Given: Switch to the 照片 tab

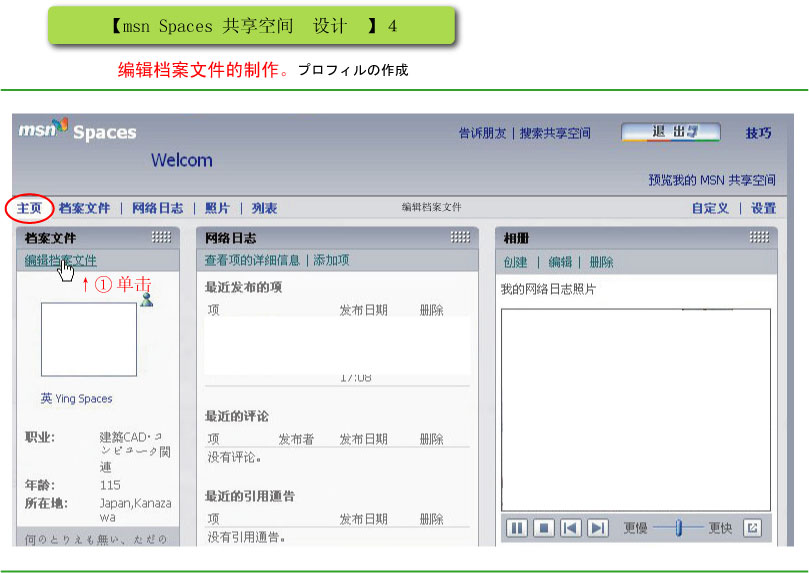Looking at the screenshot, I should click(217, 208).
